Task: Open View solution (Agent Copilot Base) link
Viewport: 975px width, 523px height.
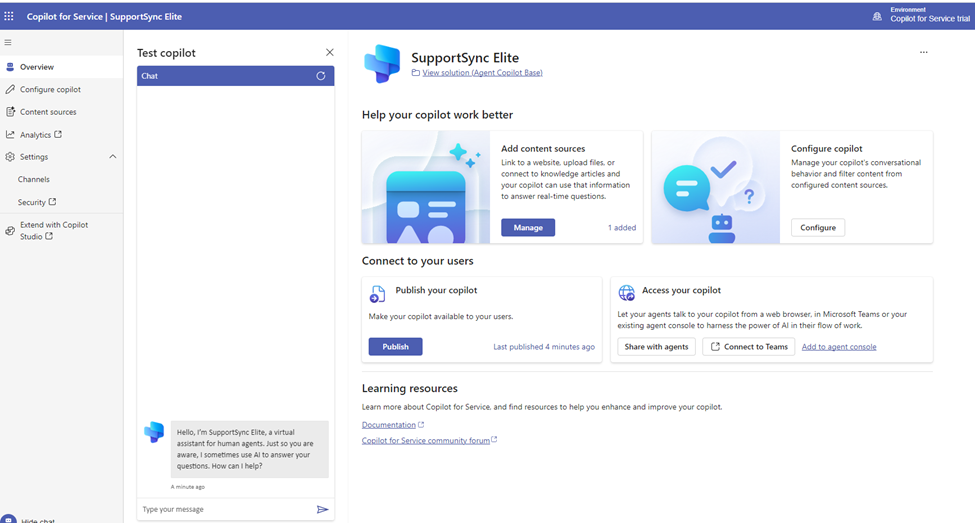Action: (x=482, y=73)
